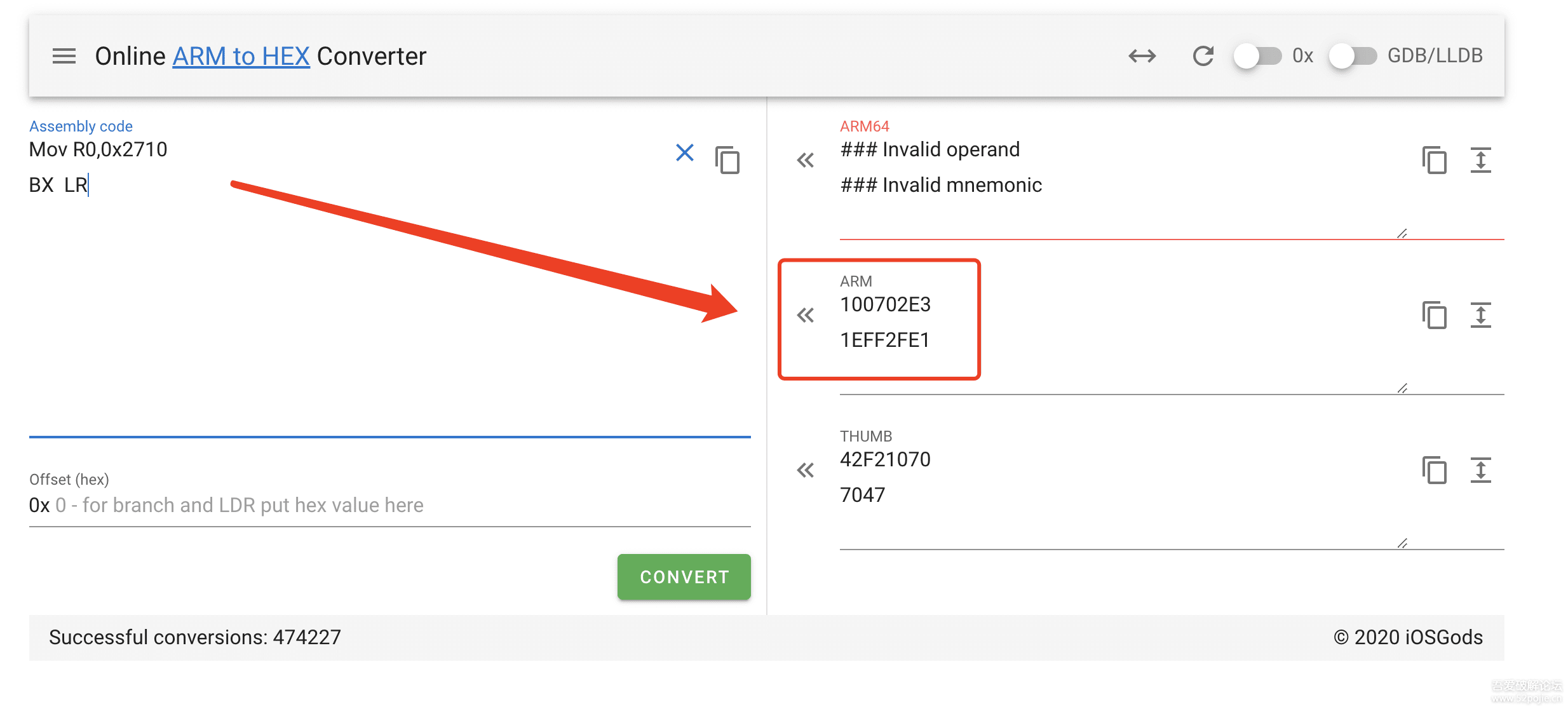
Task: Copy the assembly code input
Action: coord(727,160)
